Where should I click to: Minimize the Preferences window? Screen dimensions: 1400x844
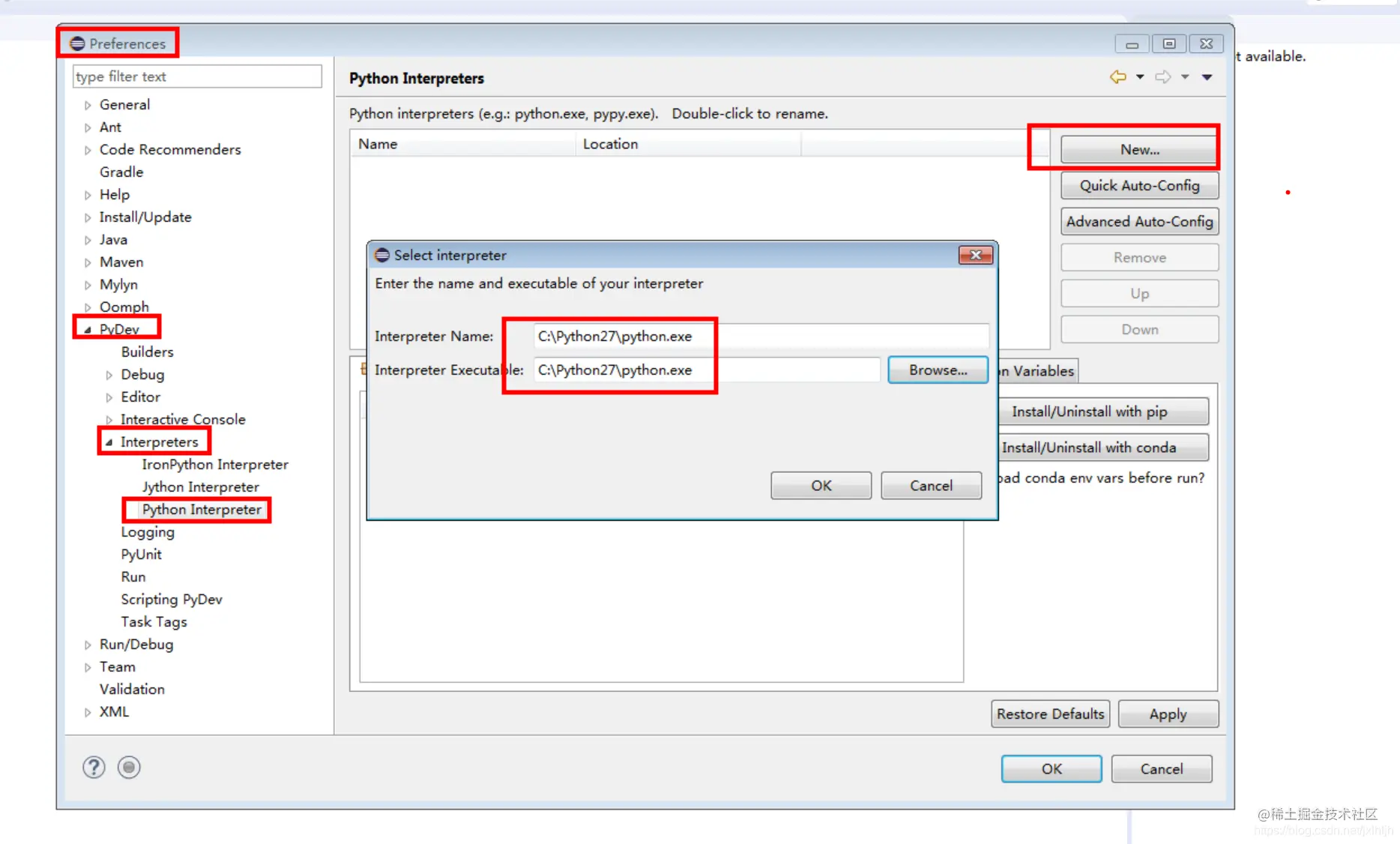1132,44
